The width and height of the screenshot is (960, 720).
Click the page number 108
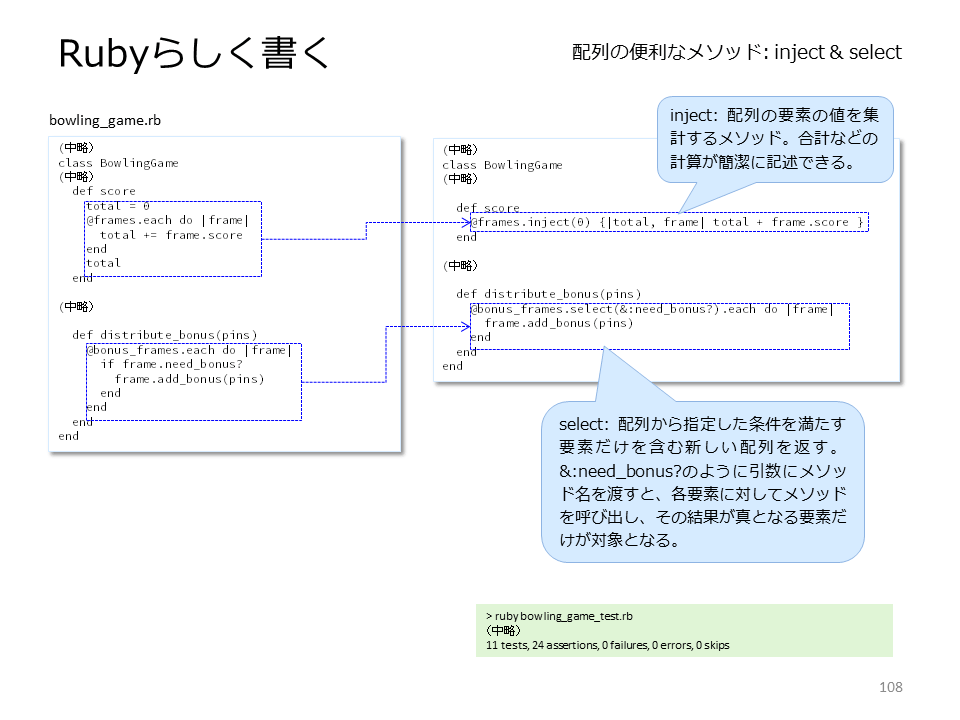click(x=891, y=687)
